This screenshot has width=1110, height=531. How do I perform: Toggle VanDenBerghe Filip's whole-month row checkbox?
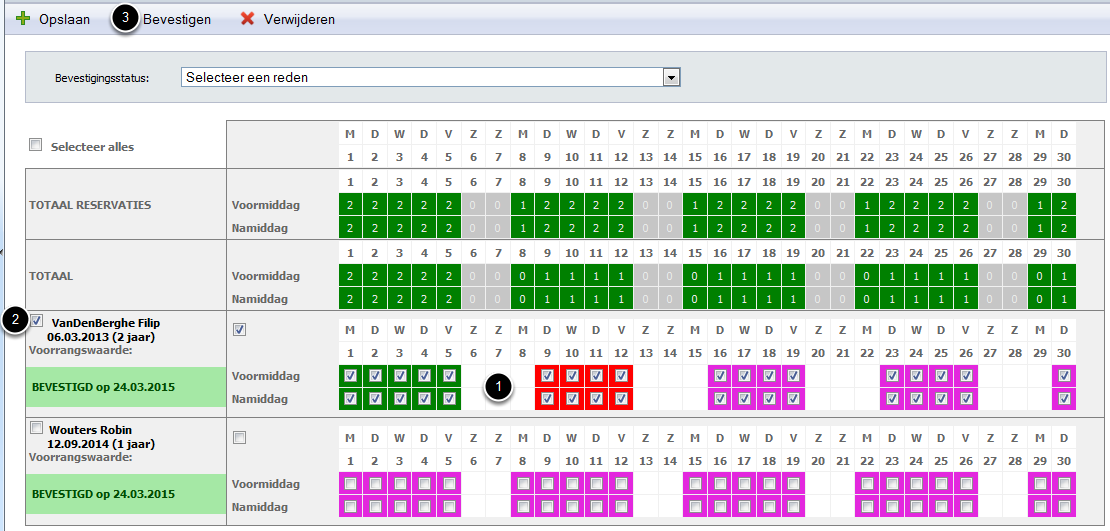(240, 329)
